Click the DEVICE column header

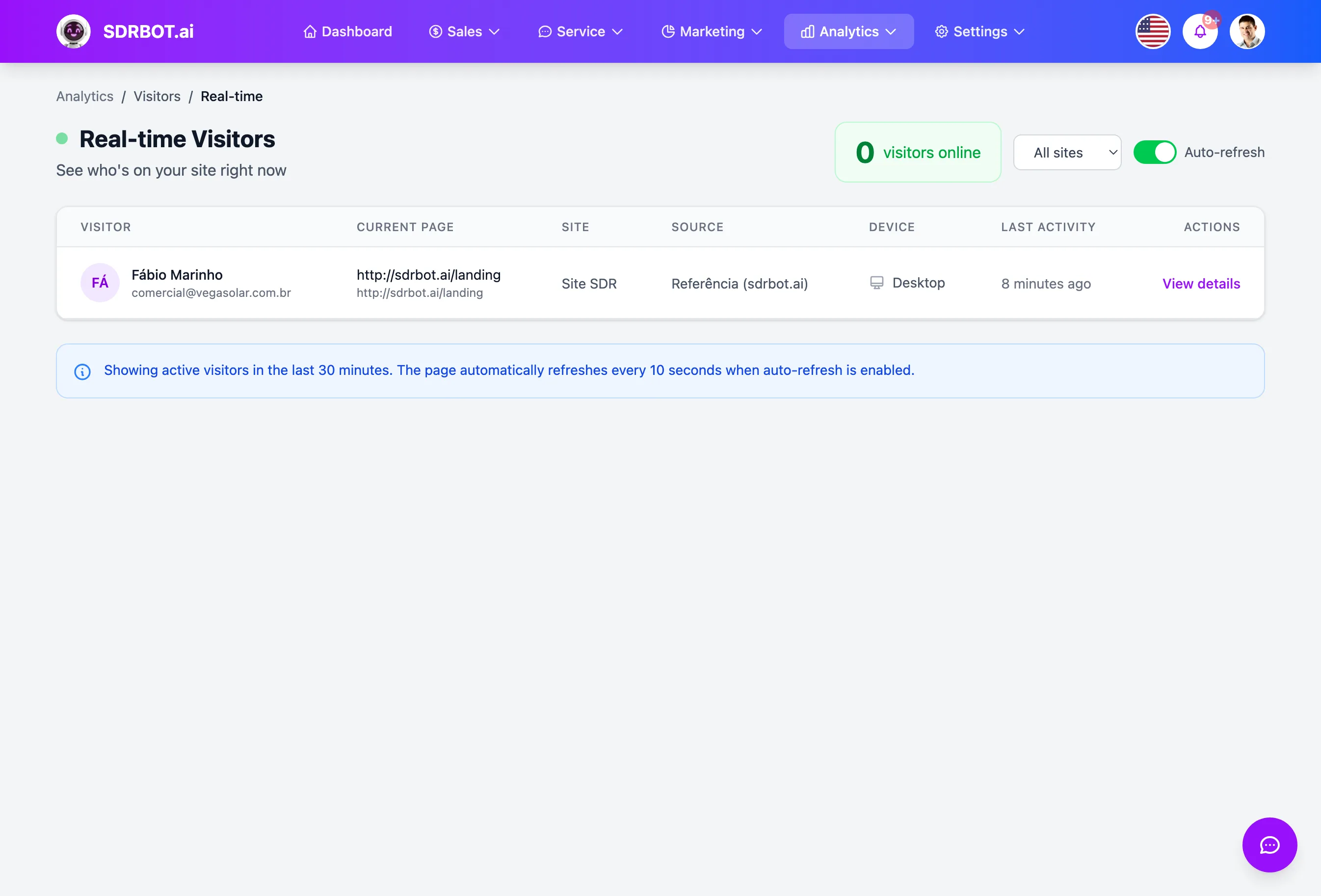click(x=891, y=227)
